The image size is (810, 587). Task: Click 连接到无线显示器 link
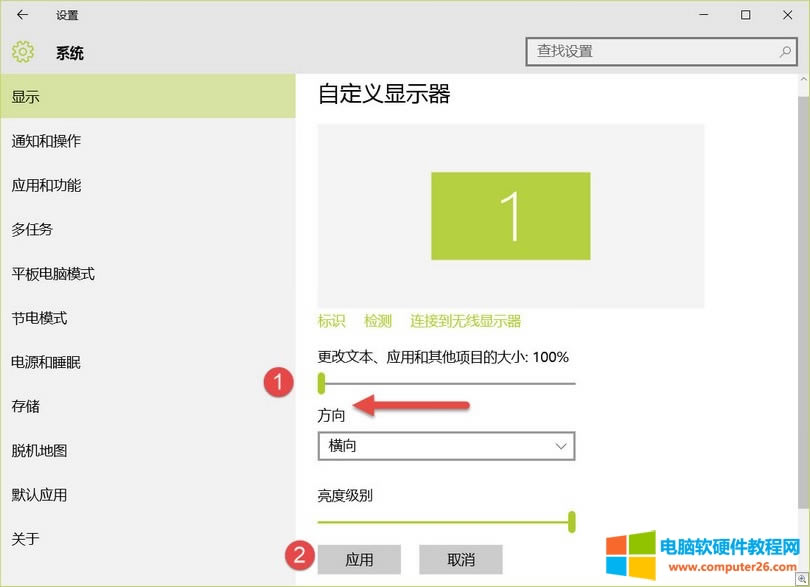(x=465, y=321)
